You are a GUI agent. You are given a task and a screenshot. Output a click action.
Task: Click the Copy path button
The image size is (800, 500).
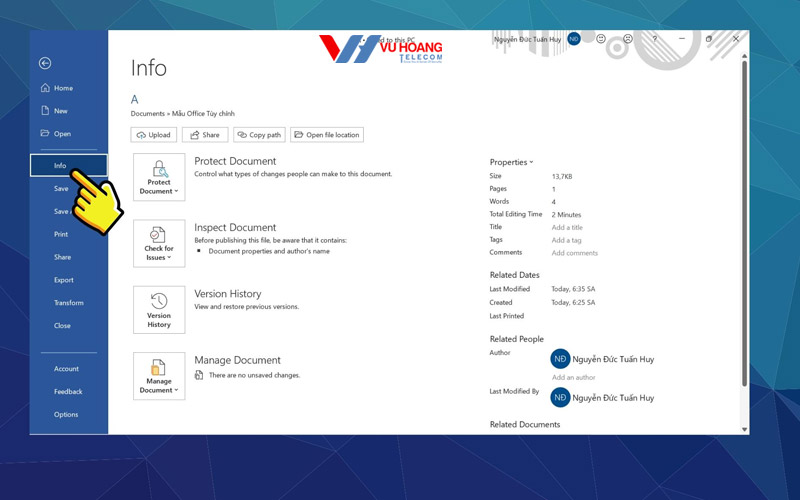click(259, 135)
